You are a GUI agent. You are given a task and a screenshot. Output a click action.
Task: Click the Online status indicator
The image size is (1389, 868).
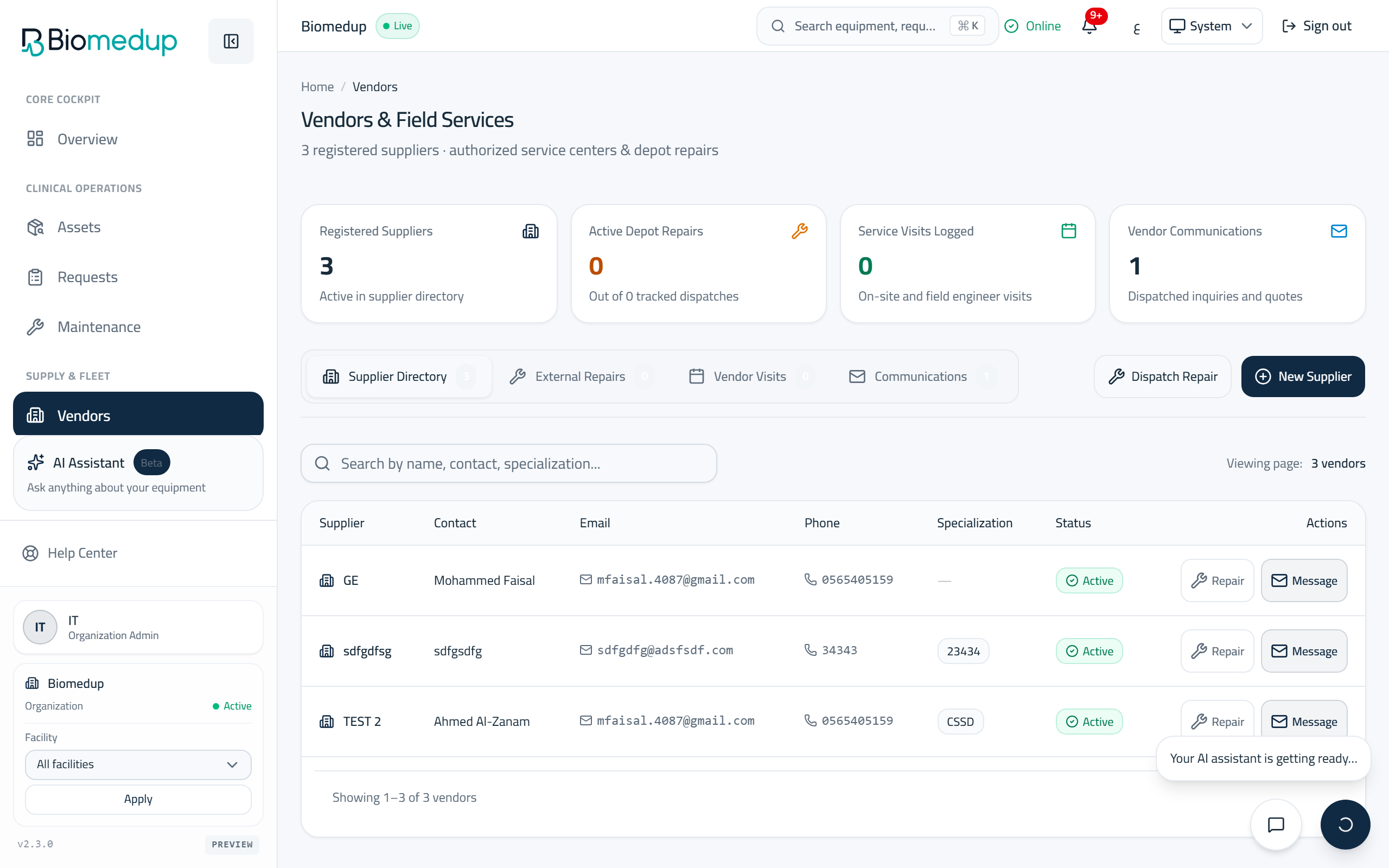click(1033, 26)
